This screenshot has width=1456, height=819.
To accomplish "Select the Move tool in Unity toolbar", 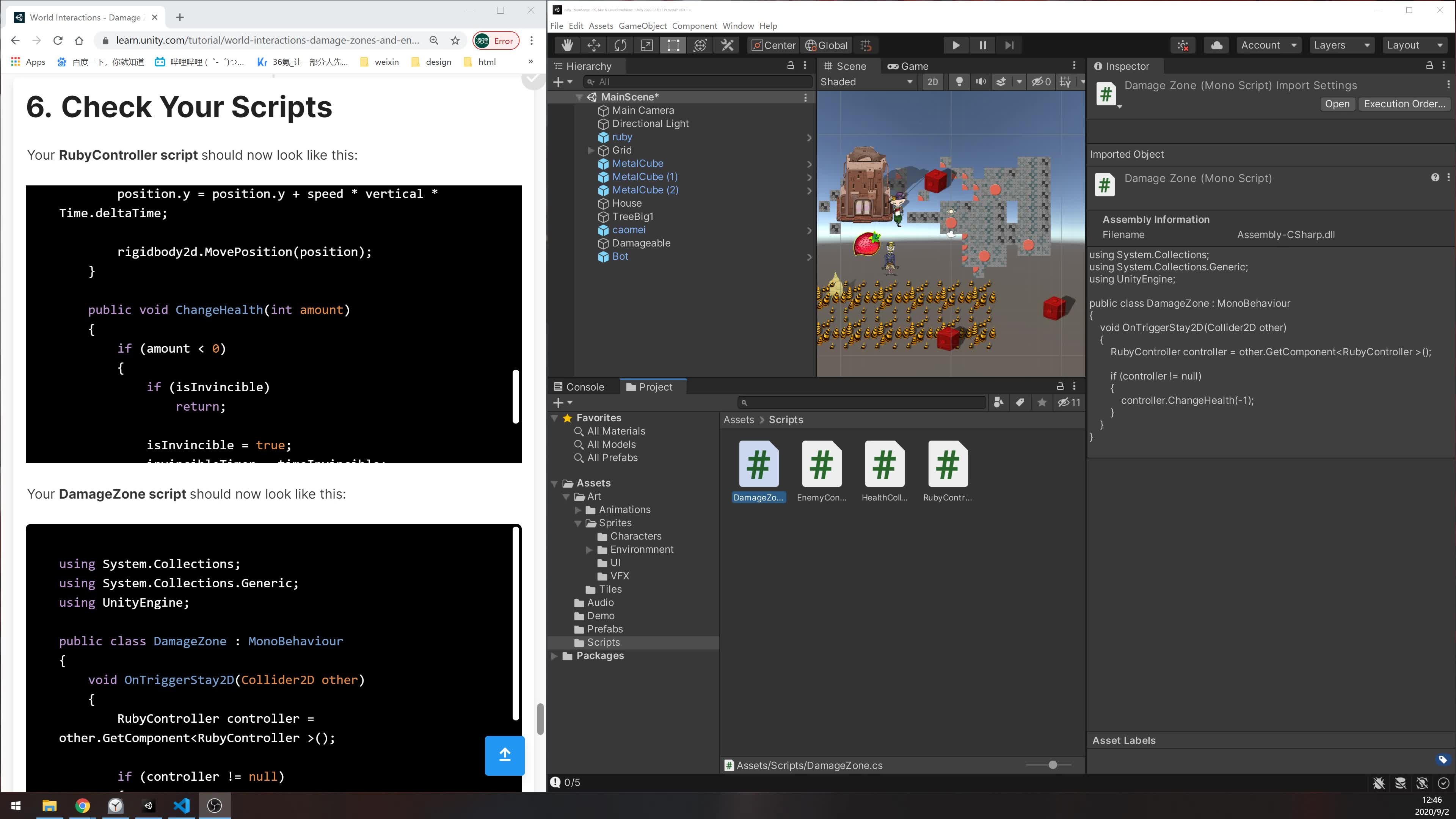I will coord(593,45).
